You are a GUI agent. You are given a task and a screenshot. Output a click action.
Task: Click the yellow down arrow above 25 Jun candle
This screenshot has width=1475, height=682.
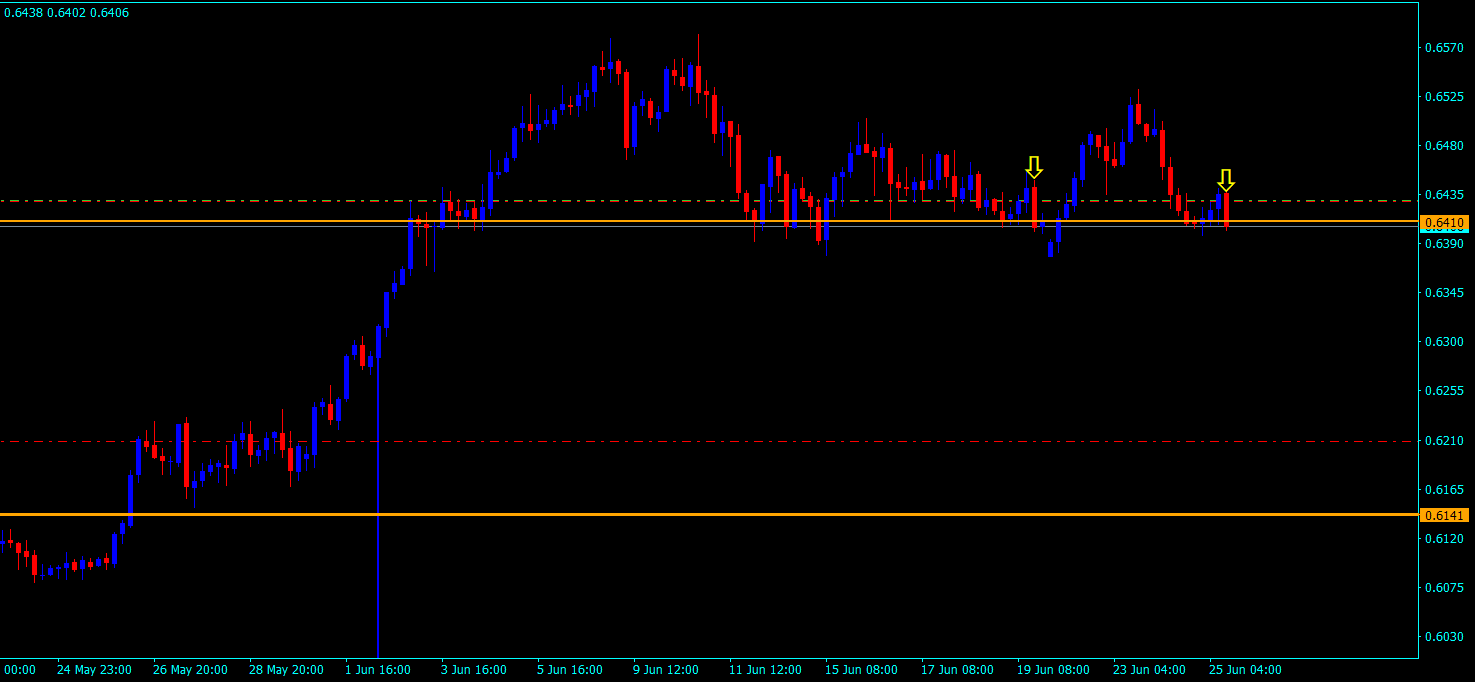point(1226,180)
